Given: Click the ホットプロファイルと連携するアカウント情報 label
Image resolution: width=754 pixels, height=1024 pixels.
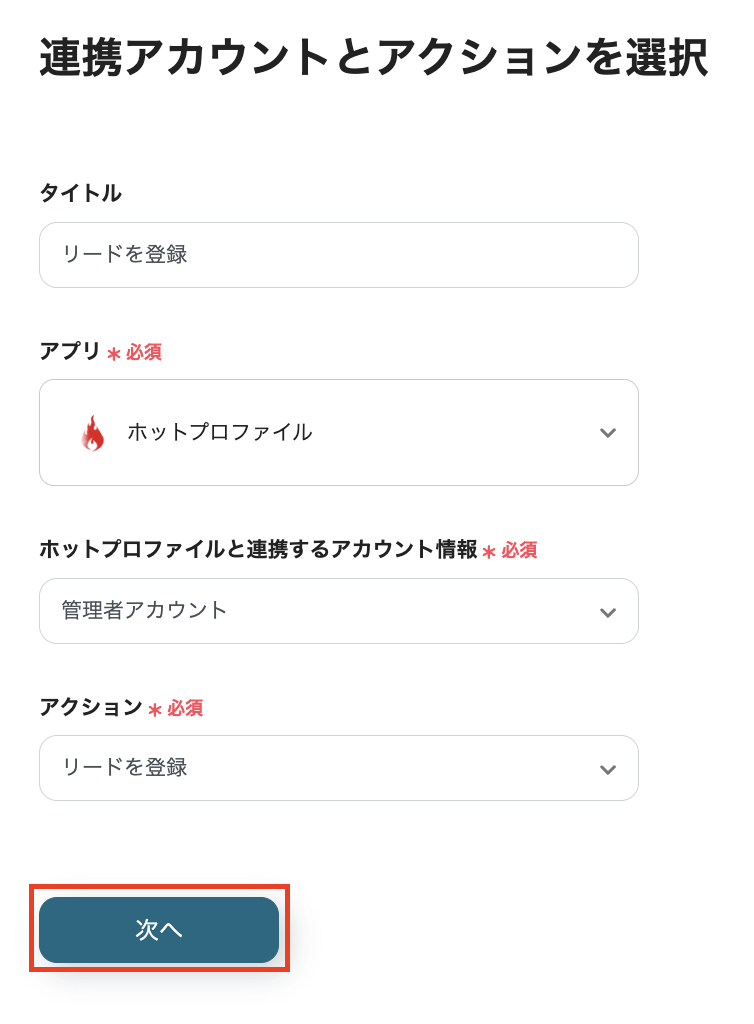Looking at the screenshot, I should pos(258,549).
